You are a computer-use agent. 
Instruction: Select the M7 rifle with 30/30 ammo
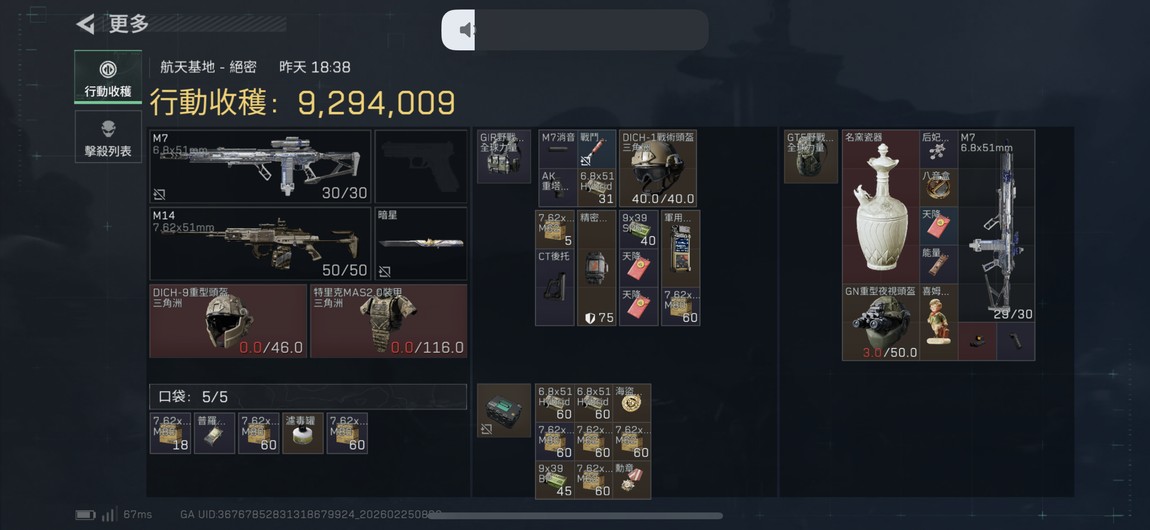click(260, 166)
